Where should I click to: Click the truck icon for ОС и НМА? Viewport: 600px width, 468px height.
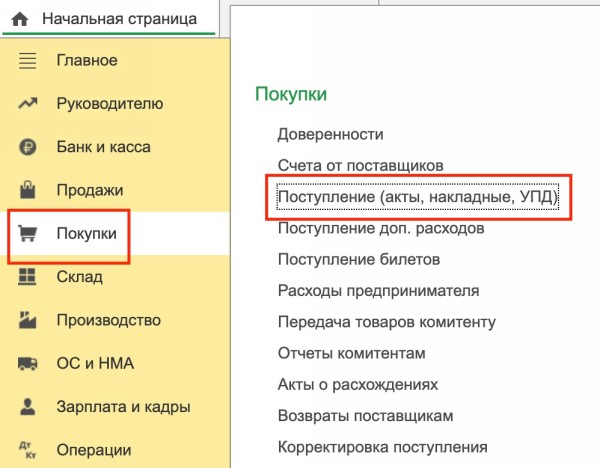pos(28,364)
